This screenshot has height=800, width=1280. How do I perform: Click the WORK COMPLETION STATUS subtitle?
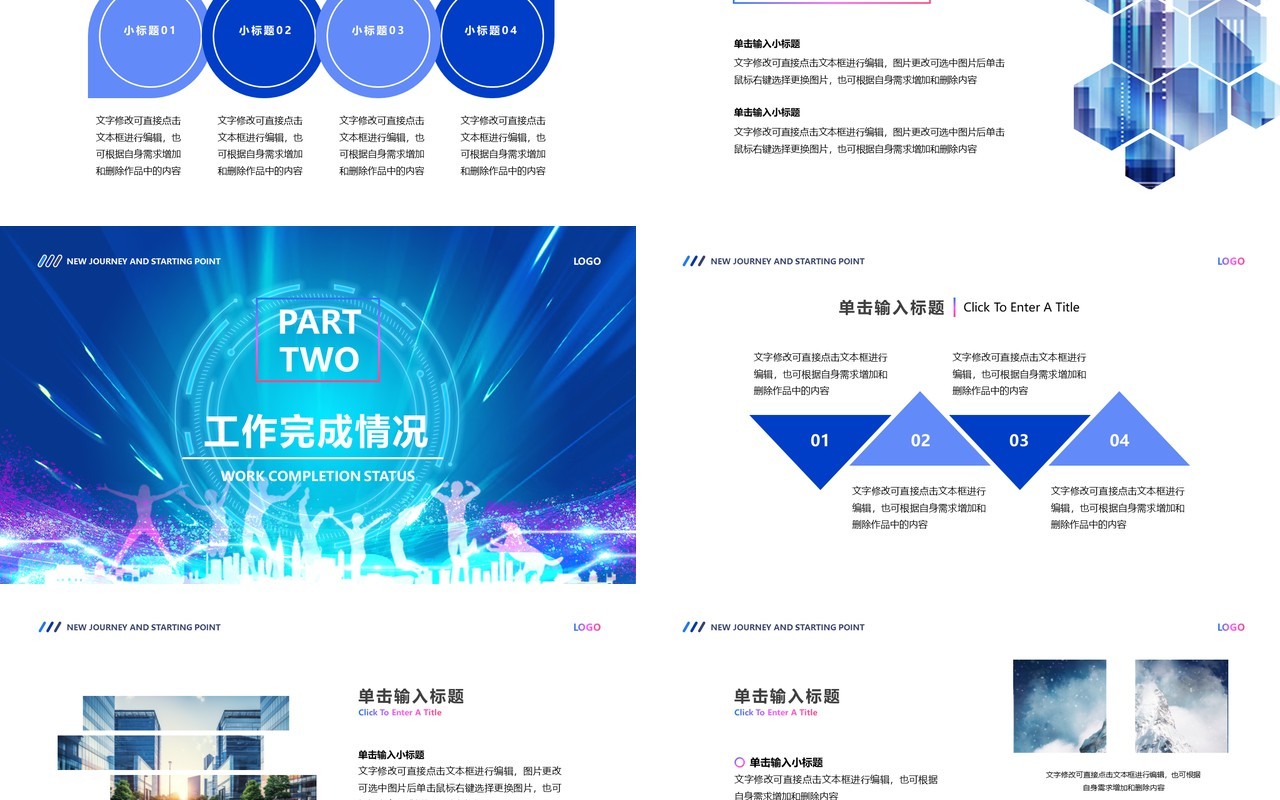[x=318, y=476]
